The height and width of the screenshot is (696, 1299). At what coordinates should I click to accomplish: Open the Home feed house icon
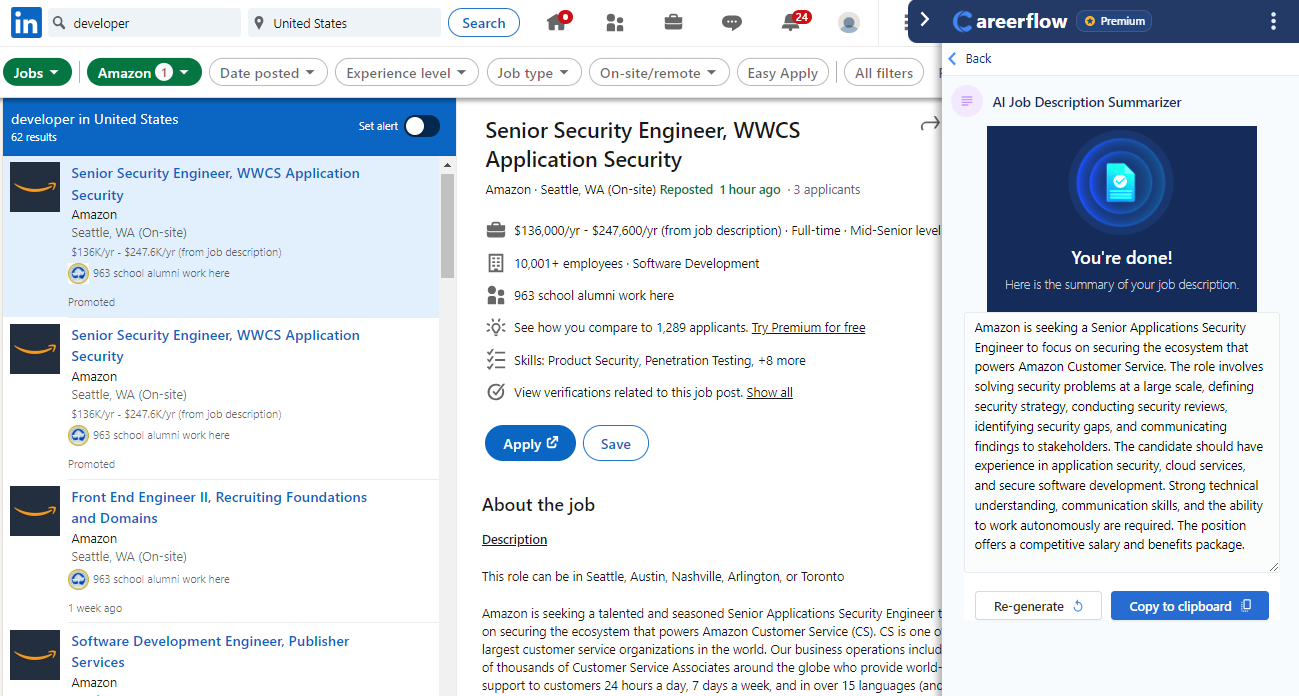pyautogui.click(x=557, y=21)
